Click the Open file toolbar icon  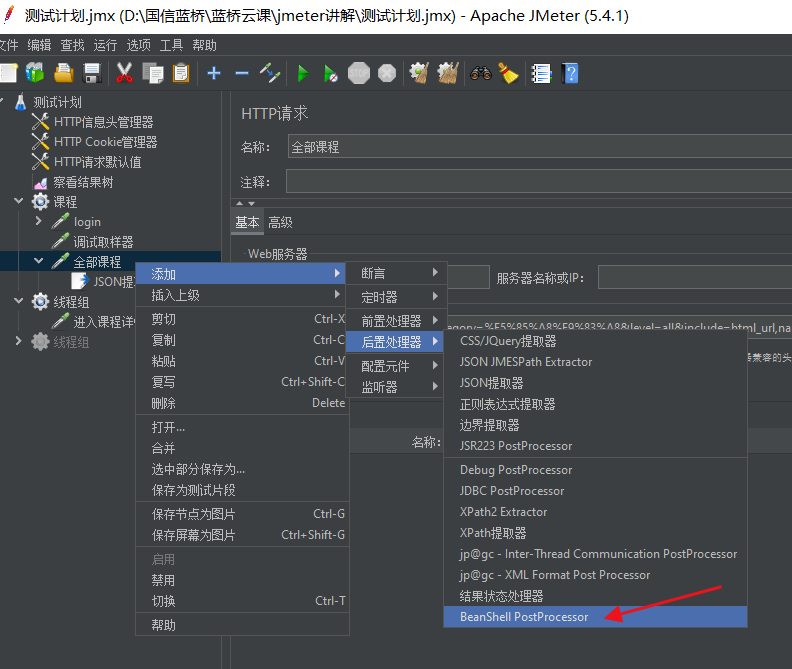64,74
